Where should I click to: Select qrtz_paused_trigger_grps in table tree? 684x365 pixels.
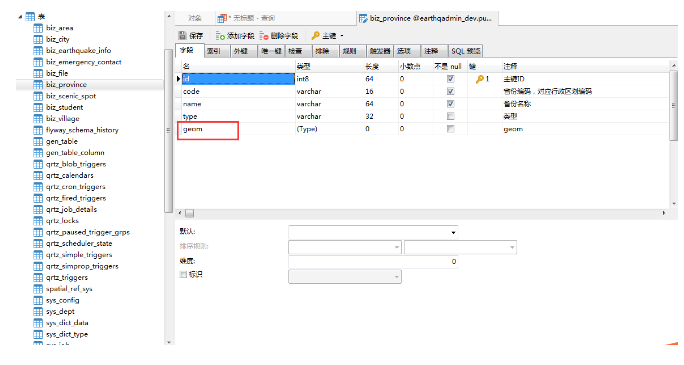88,232
